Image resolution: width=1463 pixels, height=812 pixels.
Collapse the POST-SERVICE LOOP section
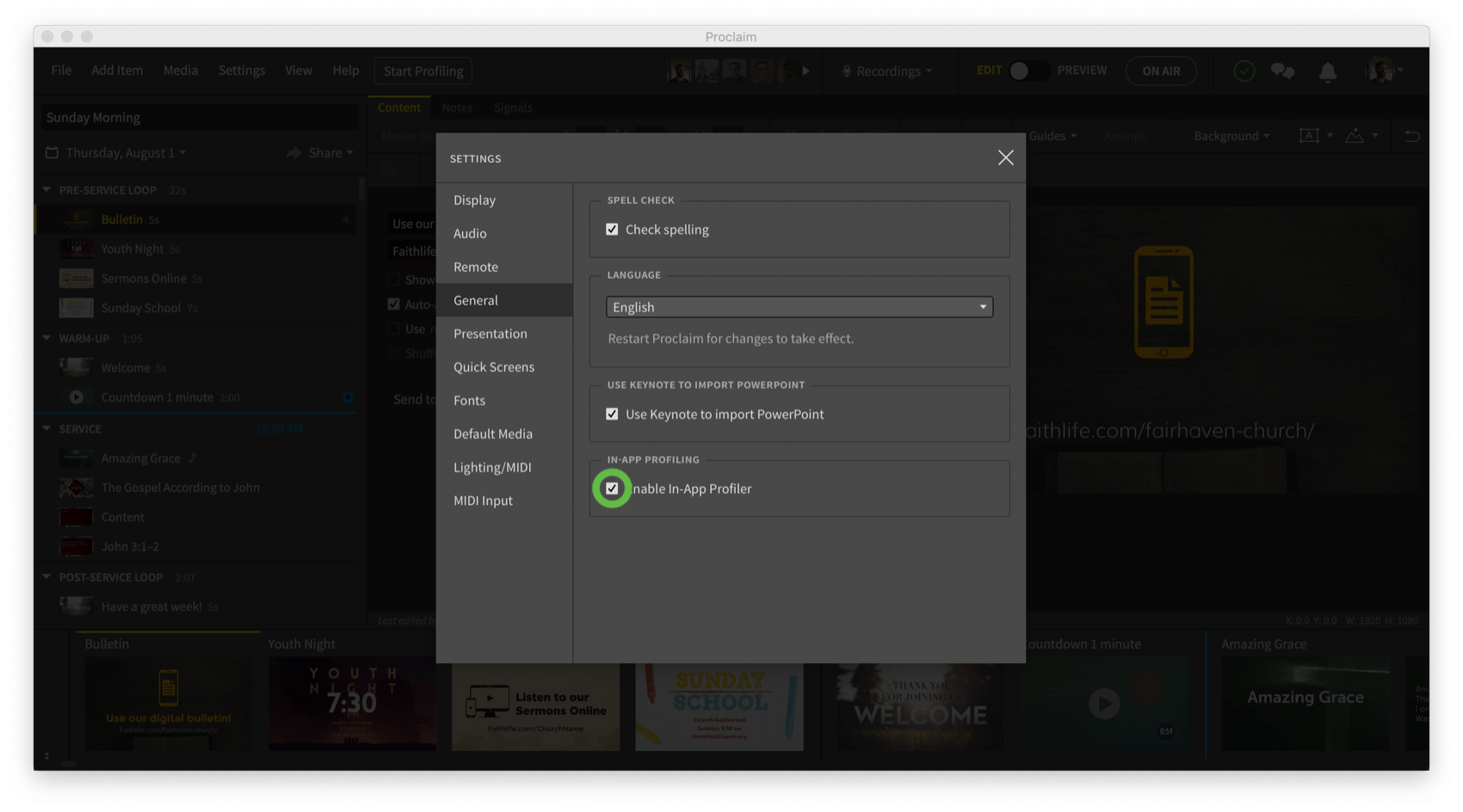(x=46, y=577)
